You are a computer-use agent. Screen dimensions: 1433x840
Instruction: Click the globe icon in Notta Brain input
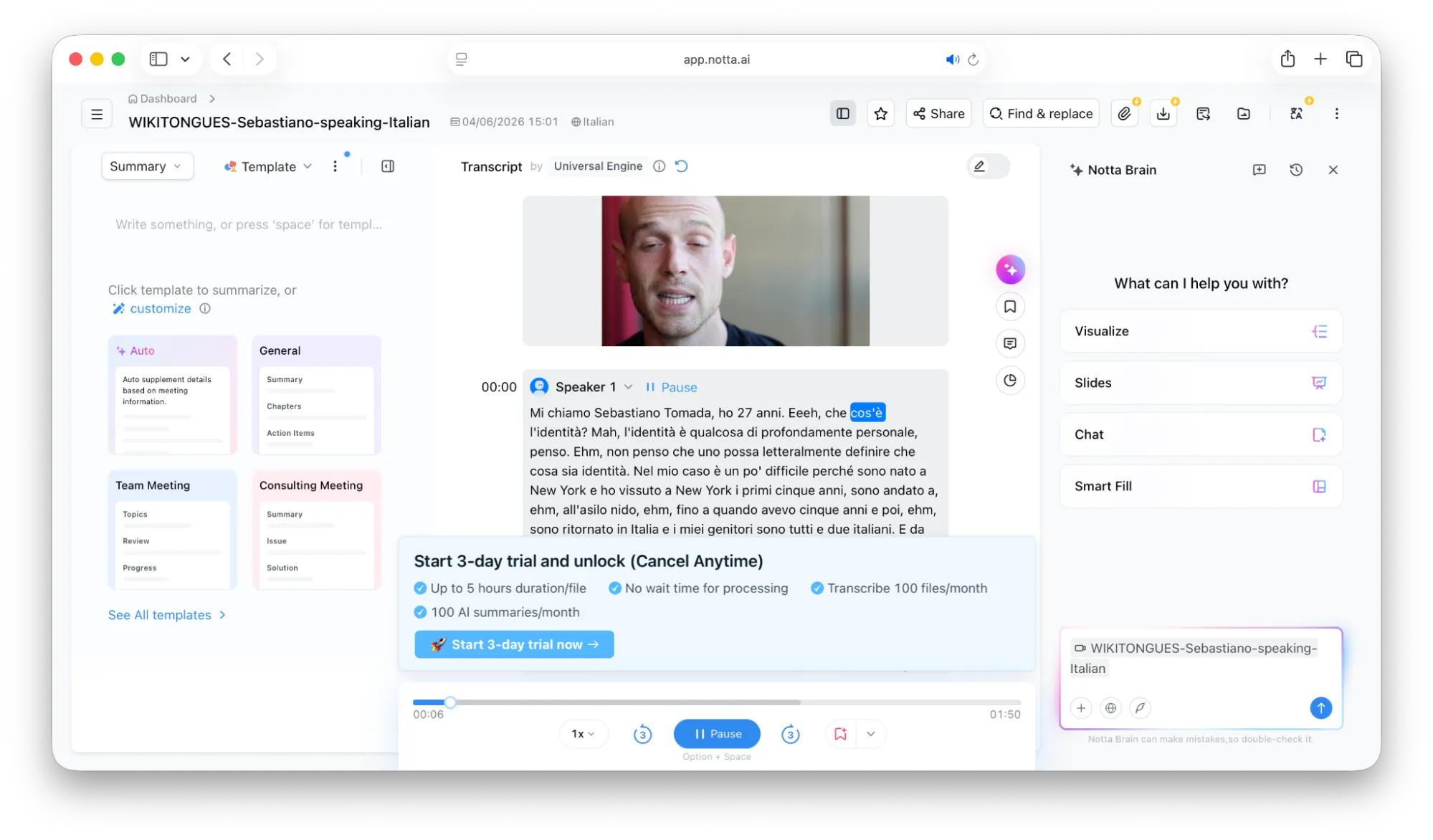tap(1110, 708)
